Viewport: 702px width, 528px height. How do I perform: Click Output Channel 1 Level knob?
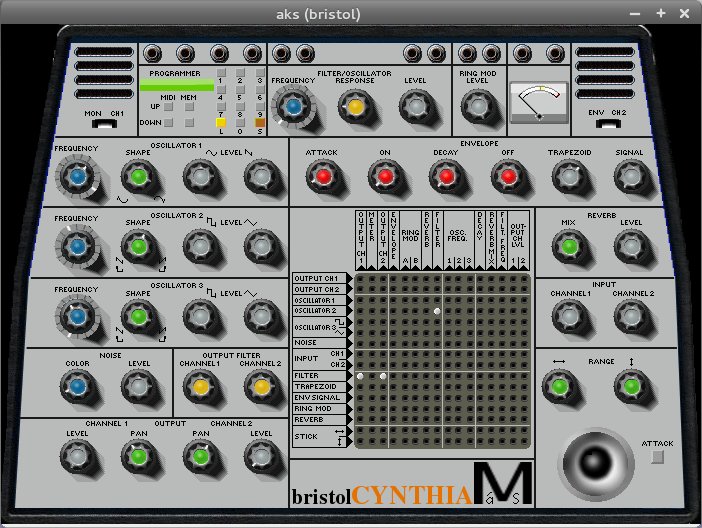(77, 457)
